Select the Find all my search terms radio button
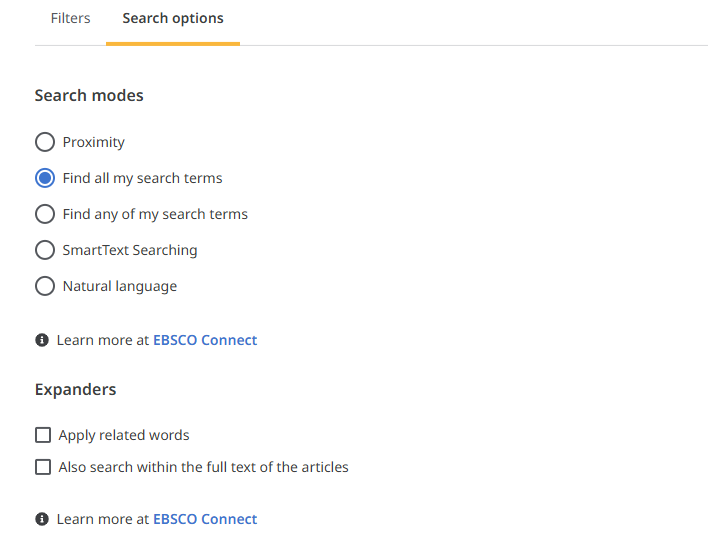The image size is (708, 558). click(45, 178)
